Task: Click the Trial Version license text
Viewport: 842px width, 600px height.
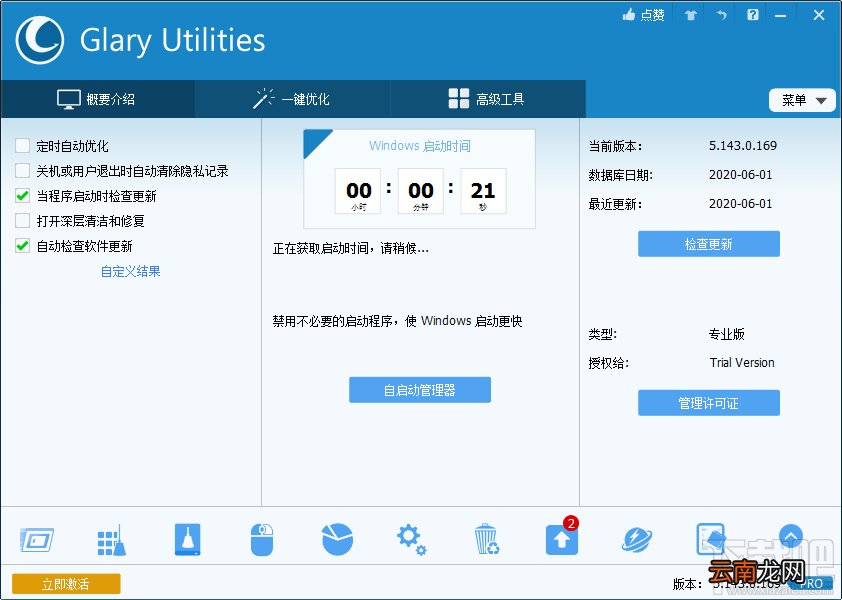Action: pyautogui.click(x=742, y=363)
